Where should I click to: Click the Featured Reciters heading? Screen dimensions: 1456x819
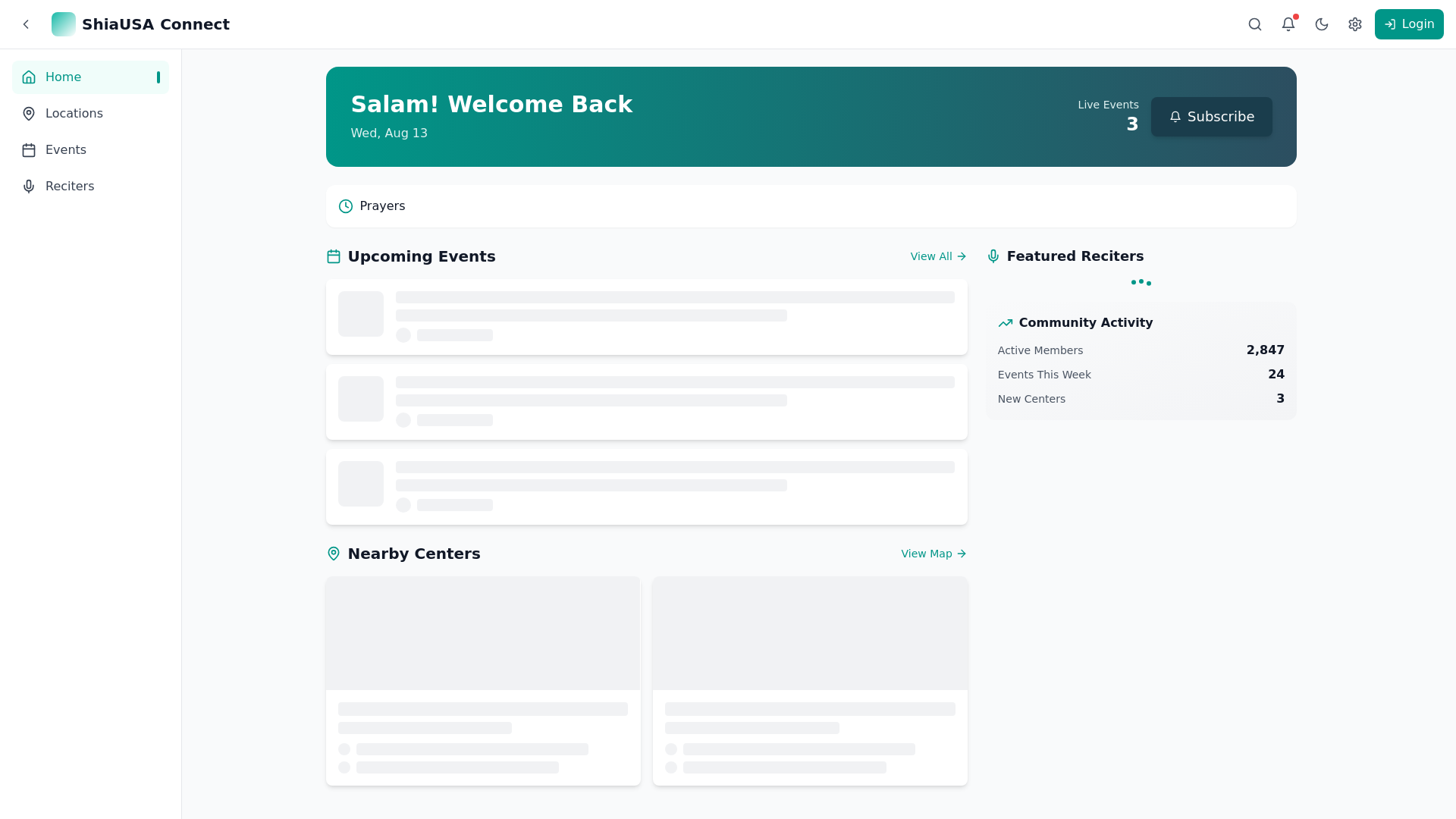[x=1075, y=256]
